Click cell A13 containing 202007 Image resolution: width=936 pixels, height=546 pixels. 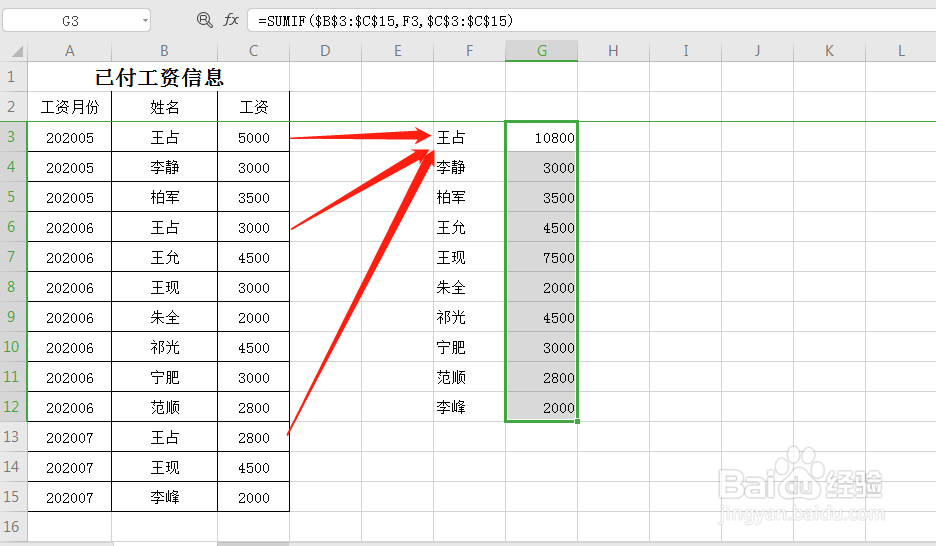click(x=70, y=437)
